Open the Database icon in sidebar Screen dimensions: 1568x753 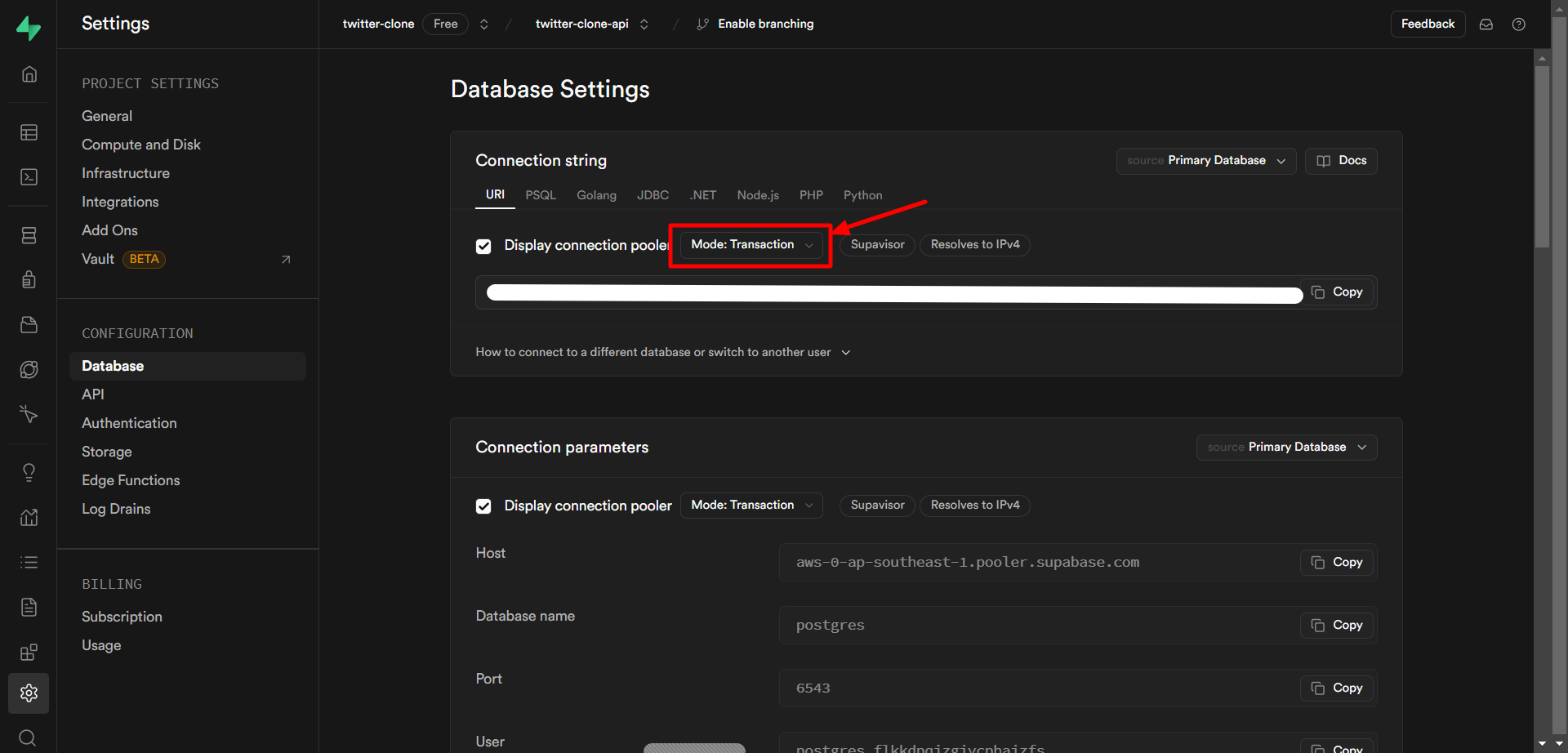pyautogui.click(x=29, y=235)
